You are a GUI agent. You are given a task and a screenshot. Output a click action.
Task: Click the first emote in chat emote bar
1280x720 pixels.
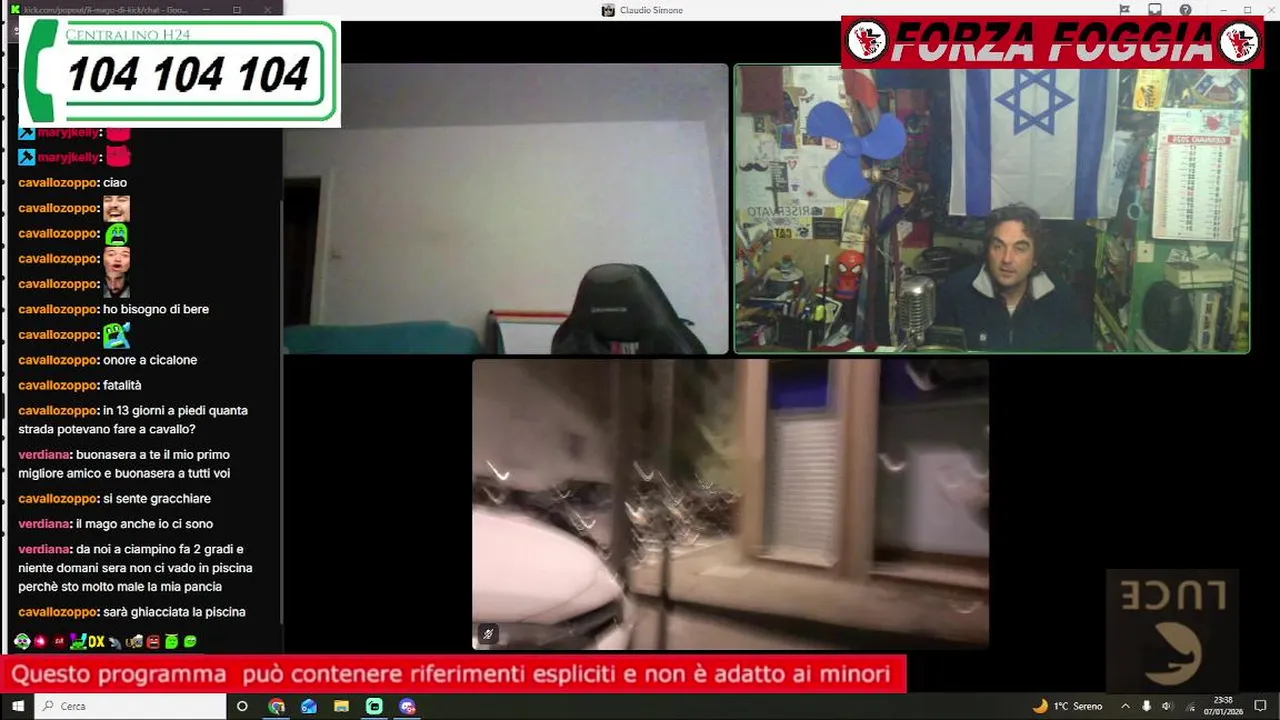coord(22,641)
